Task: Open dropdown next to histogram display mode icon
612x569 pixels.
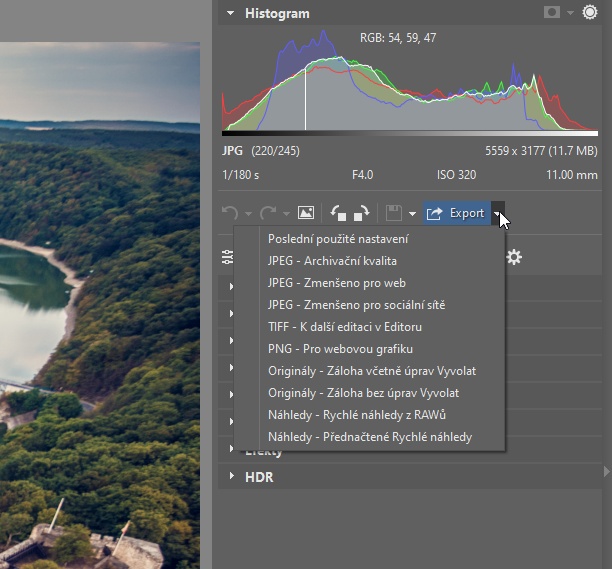Action: click(570, 13)
